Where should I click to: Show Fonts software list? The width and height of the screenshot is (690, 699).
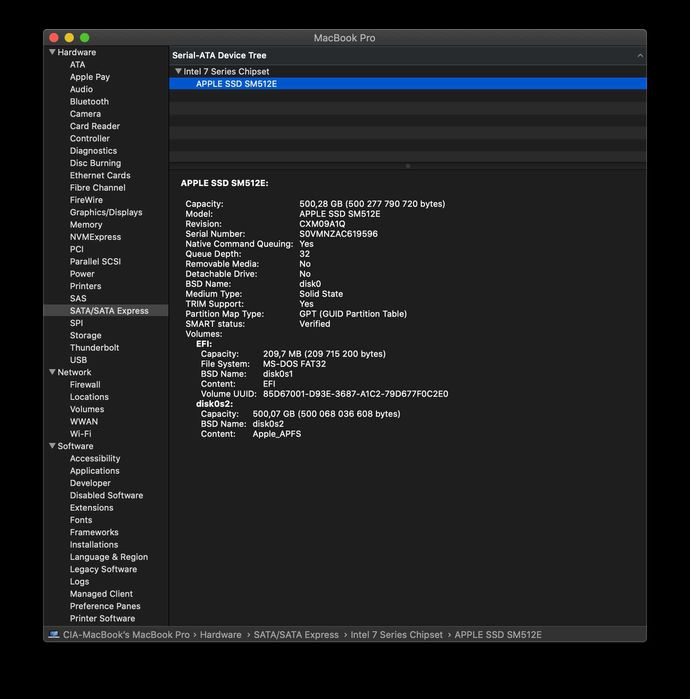pos(81,520)
